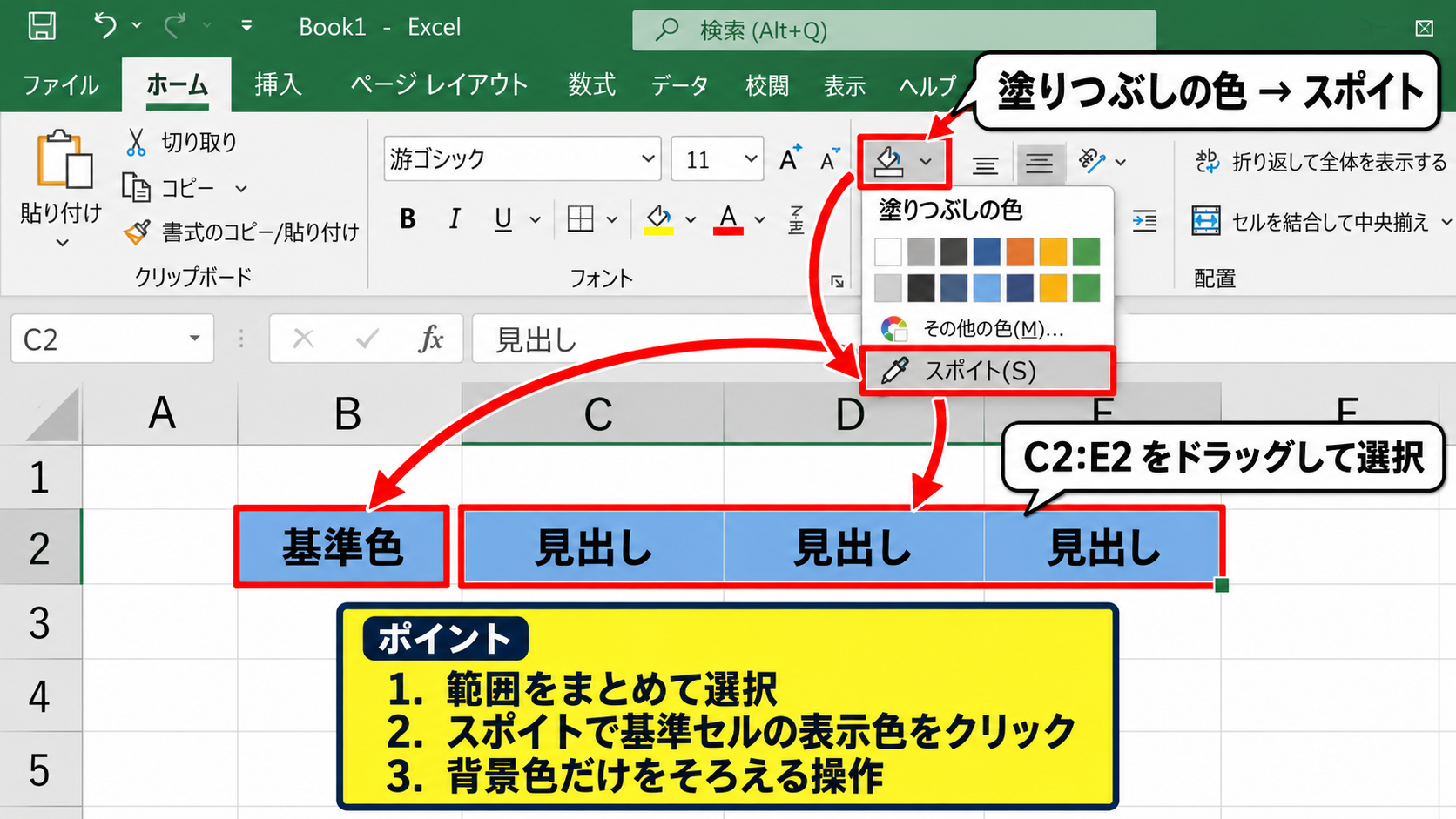Click the Undo arrow icon

(x=104, y=26)
